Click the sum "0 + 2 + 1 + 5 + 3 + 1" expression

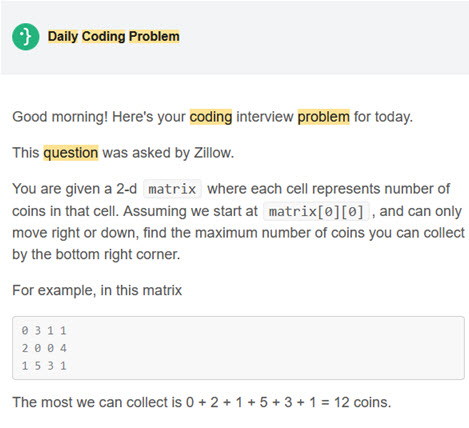click(251, 402)
